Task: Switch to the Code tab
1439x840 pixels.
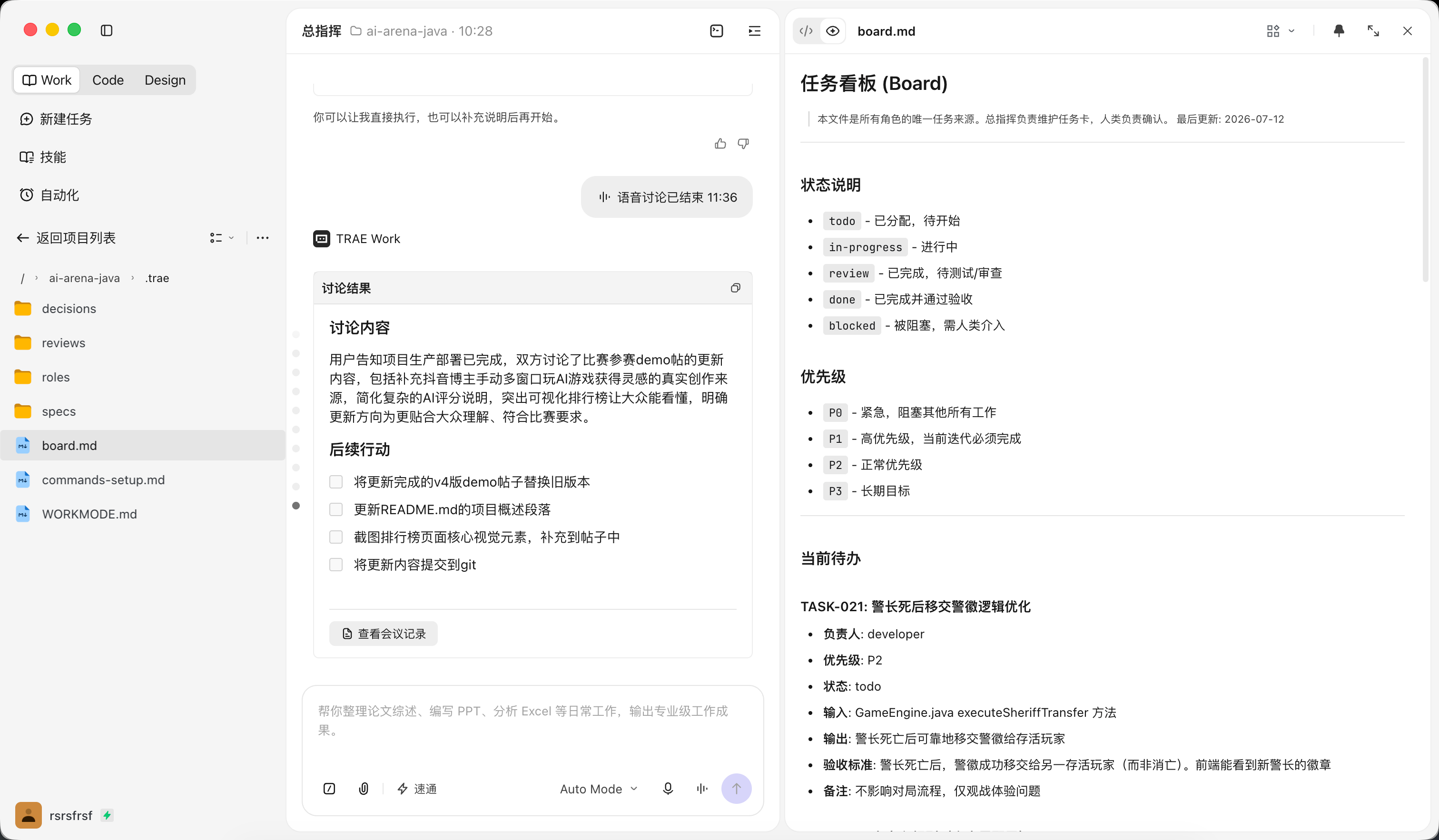Action: point(108,80)
